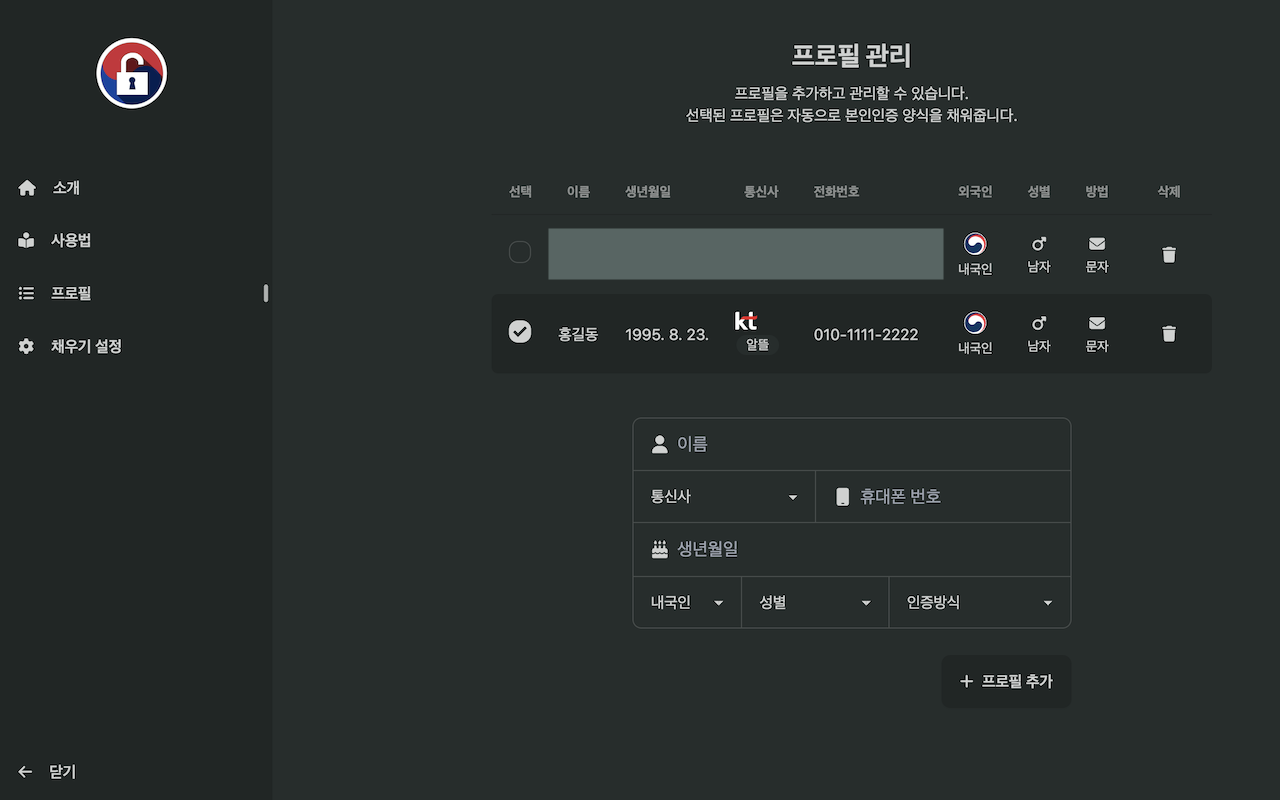Click the 이름 column header
The height and width of the screenshot is (800, 1280).
(578, 192)
